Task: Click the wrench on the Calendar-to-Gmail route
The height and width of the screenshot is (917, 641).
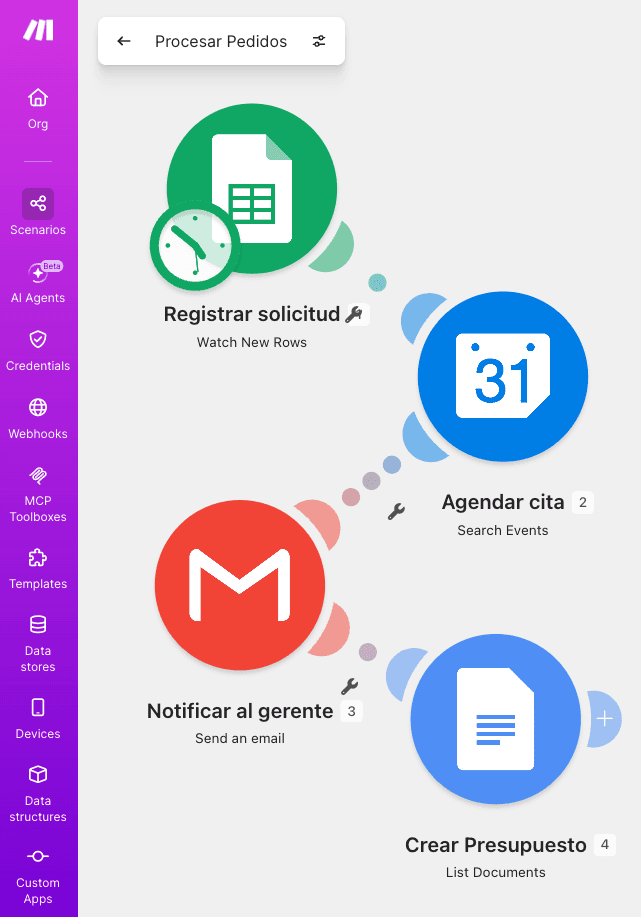Action: click(397, 511)
